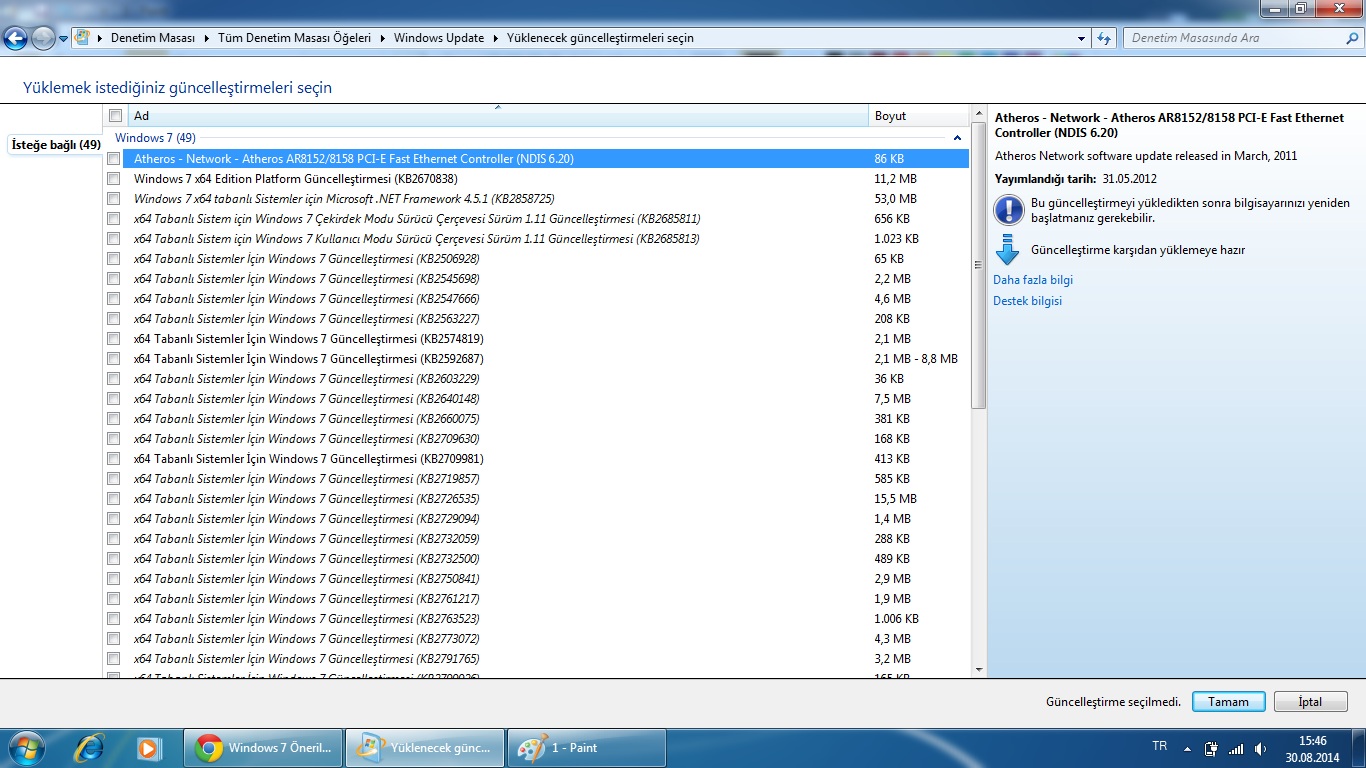Select the KB2791765 update row text
The height and width of the screenshot is (768, 1366).
(306, 659)
